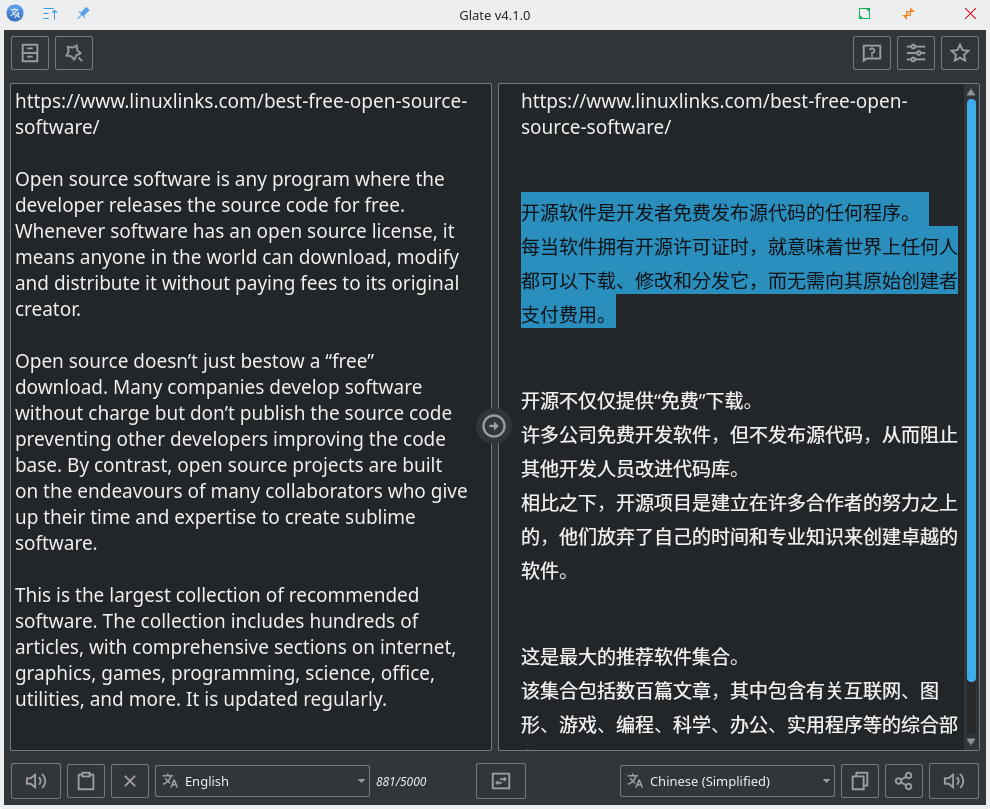This screenshot has height=809, width=990.
Task: Click the star favorites button
Action: pos(960,53)
